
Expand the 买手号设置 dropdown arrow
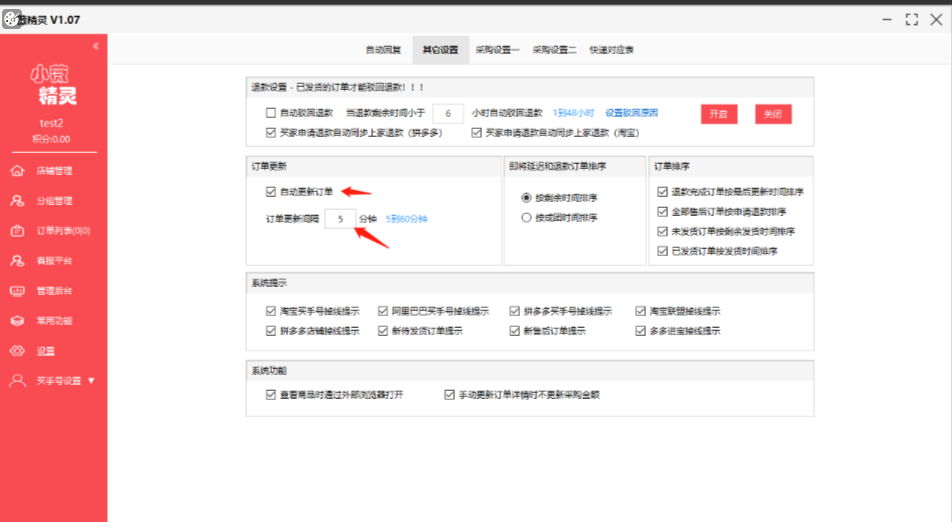click(x=92, y=381)
